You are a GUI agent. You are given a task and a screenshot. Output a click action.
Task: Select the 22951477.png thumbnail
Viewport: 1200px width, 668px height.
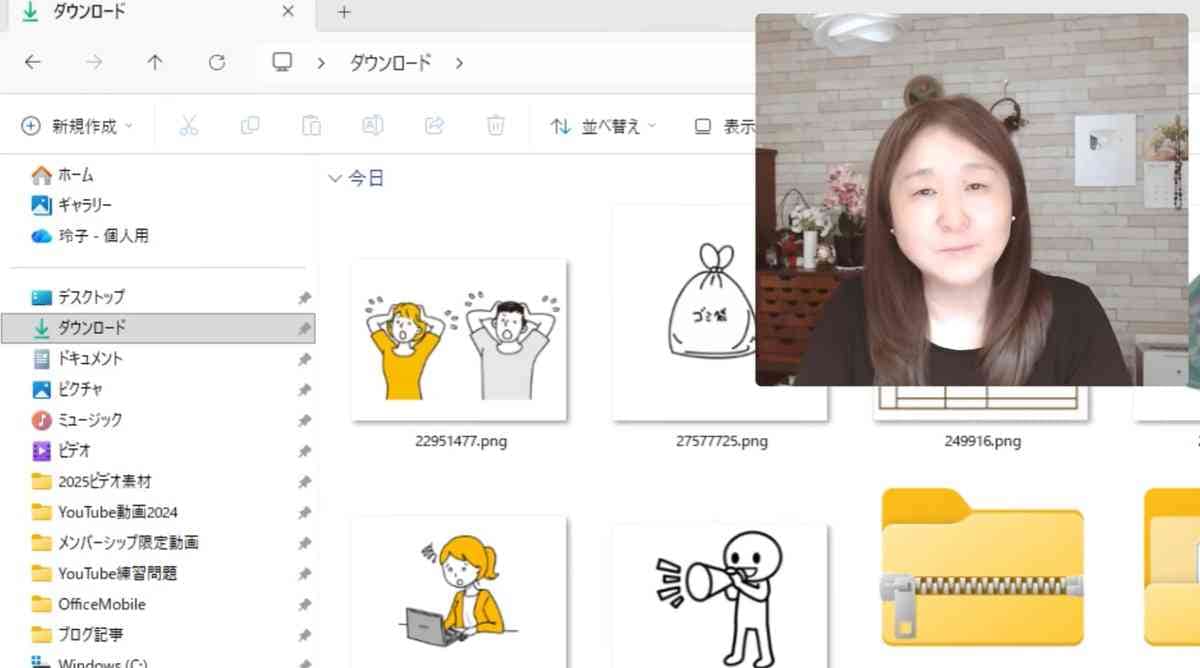pos(460,340)
